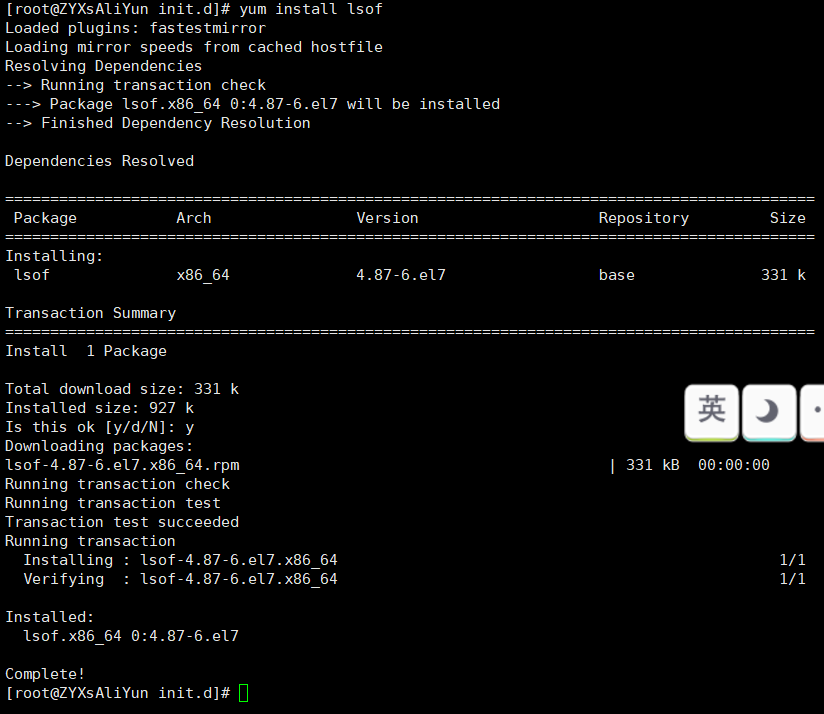Click the Transaction Summary heading
The height and width of the screenshot is (714, 824).
pos(90,312)
